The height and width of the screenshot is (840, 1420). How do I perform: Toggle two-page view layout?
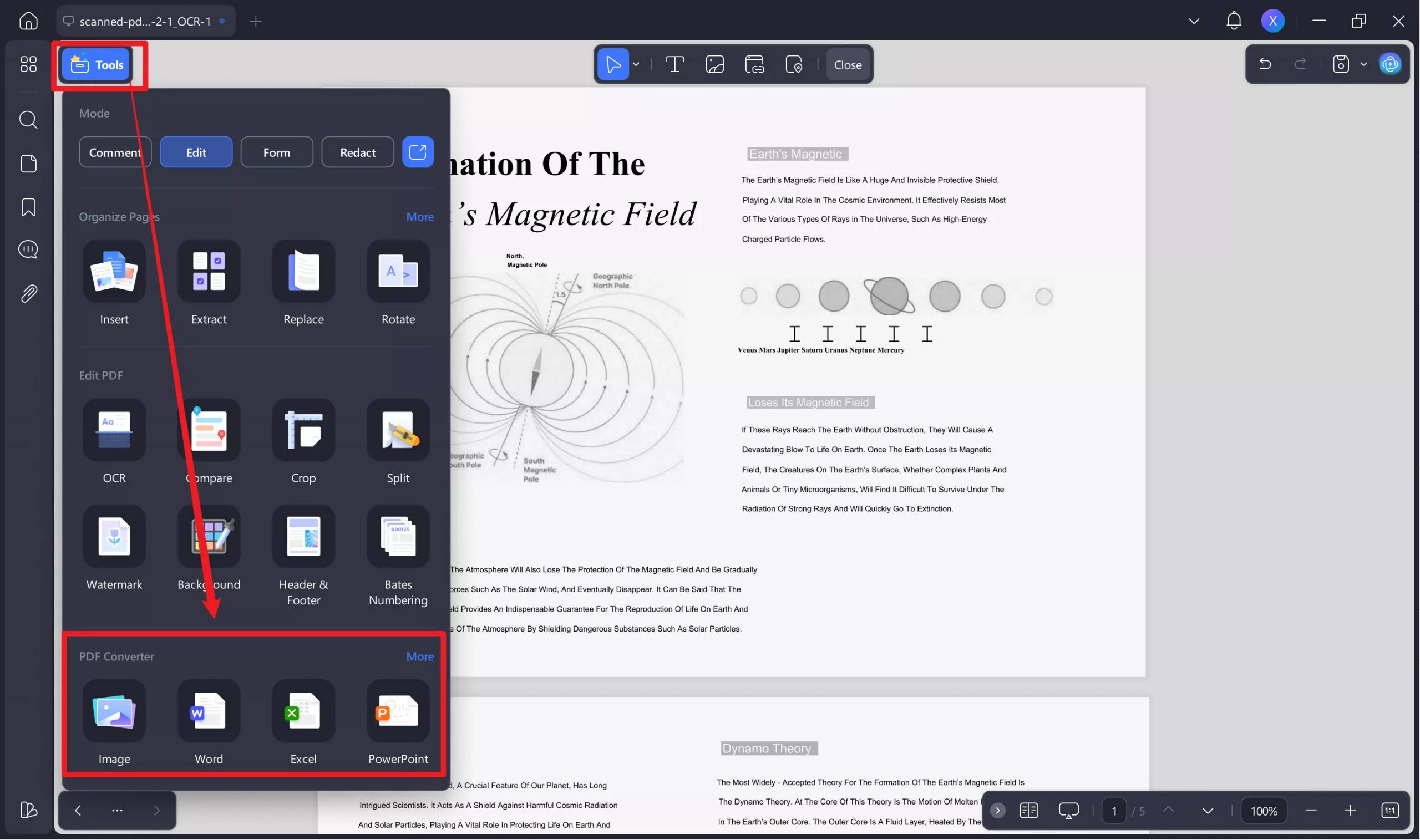(1029, 810)
